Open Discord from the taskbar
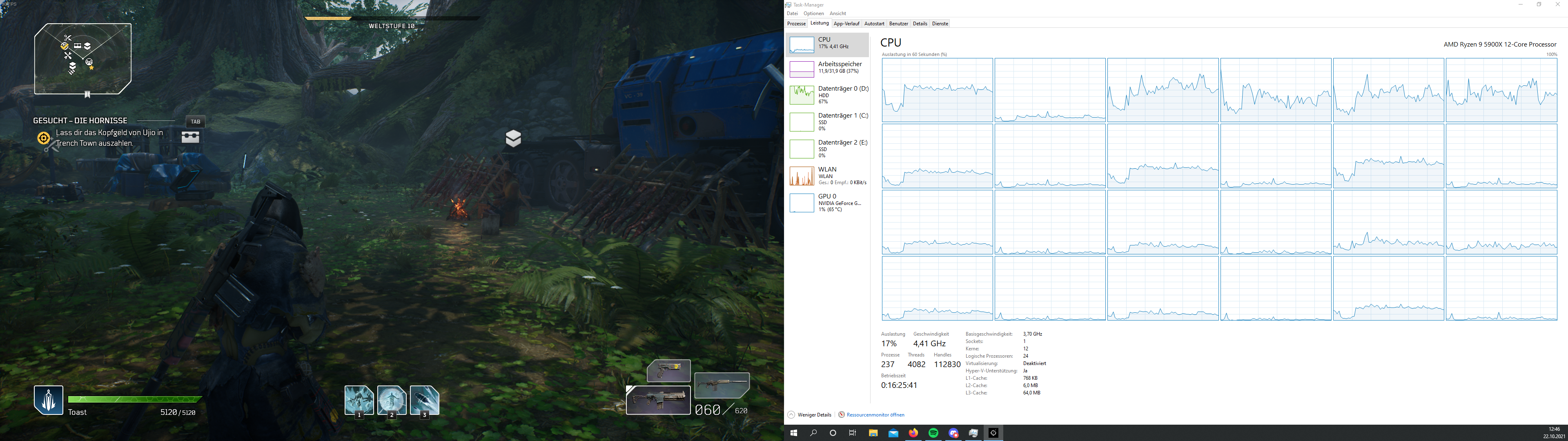1568x441 pixels. tap(953, 433)
